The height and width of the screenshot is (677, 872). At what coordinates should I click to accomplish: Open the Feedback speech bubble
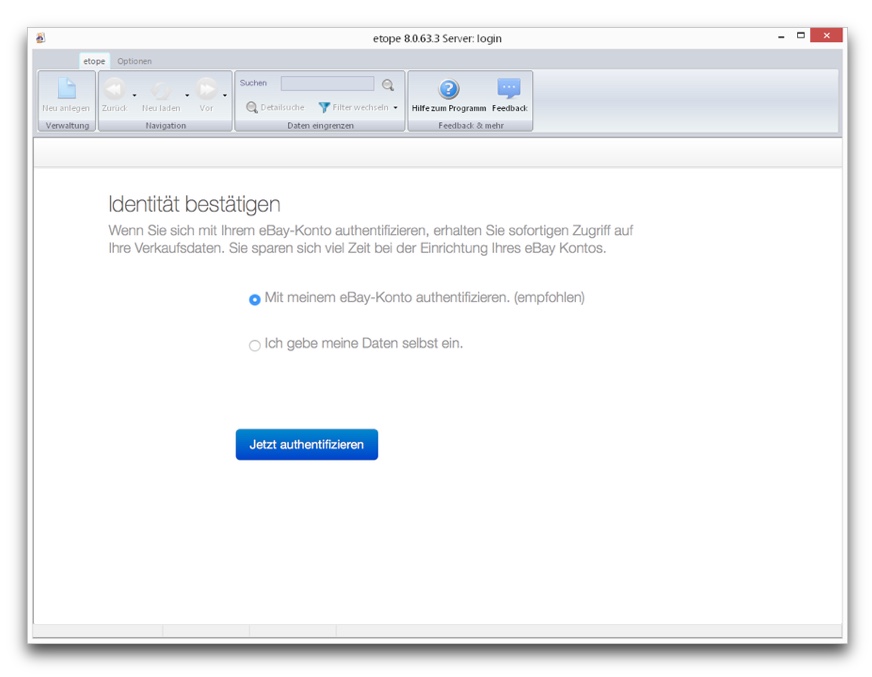509,89
